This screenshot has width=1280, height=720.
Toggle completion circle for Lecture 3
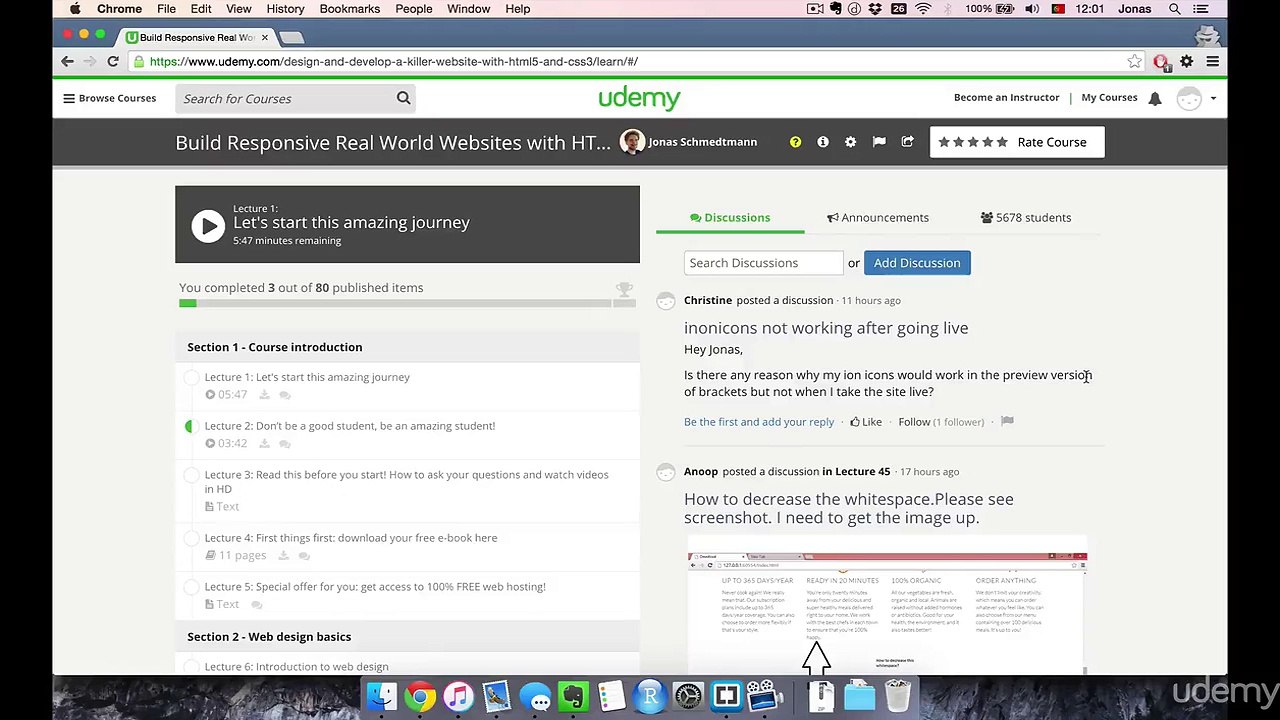coord(191,475)
